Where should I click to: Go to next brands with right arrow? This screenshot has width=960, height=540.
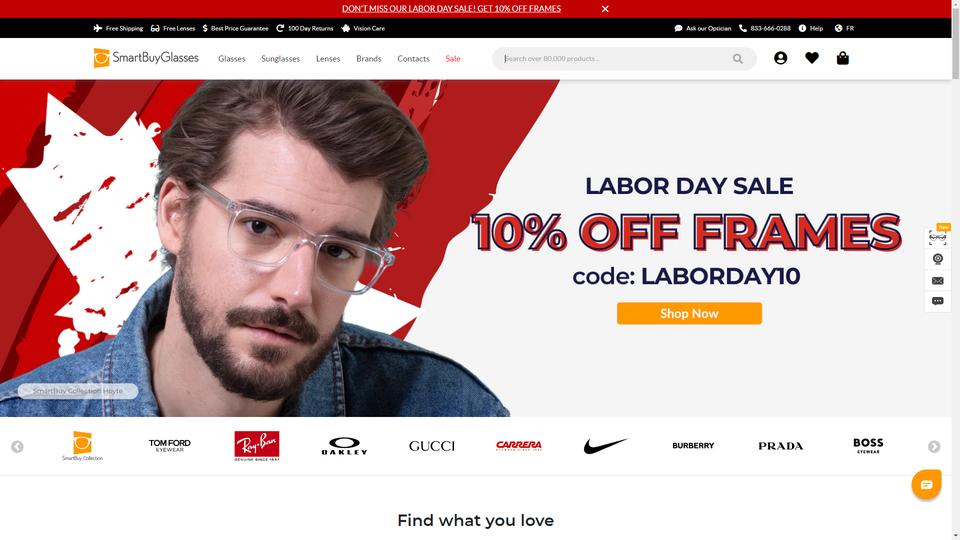pos(934,447)
